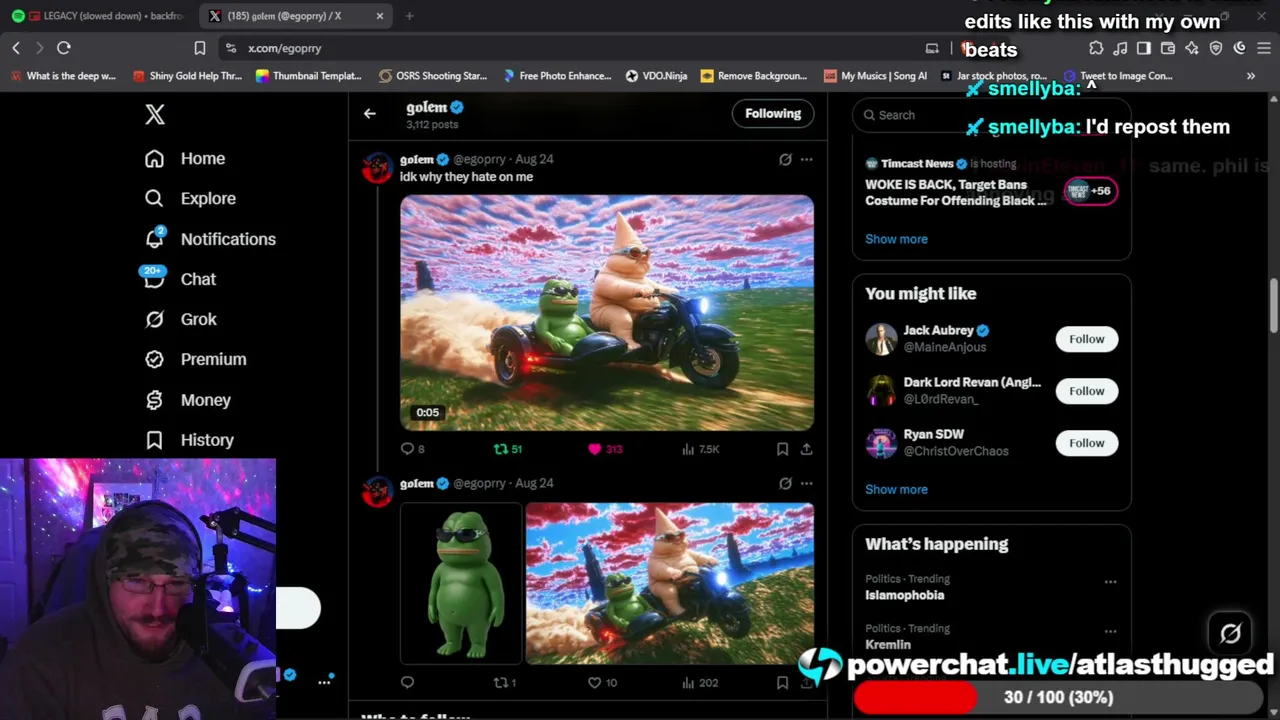Open the Thumbnail Templat... bookmark
Viewport: 1280px width, 720px height.
click(309, 76)
